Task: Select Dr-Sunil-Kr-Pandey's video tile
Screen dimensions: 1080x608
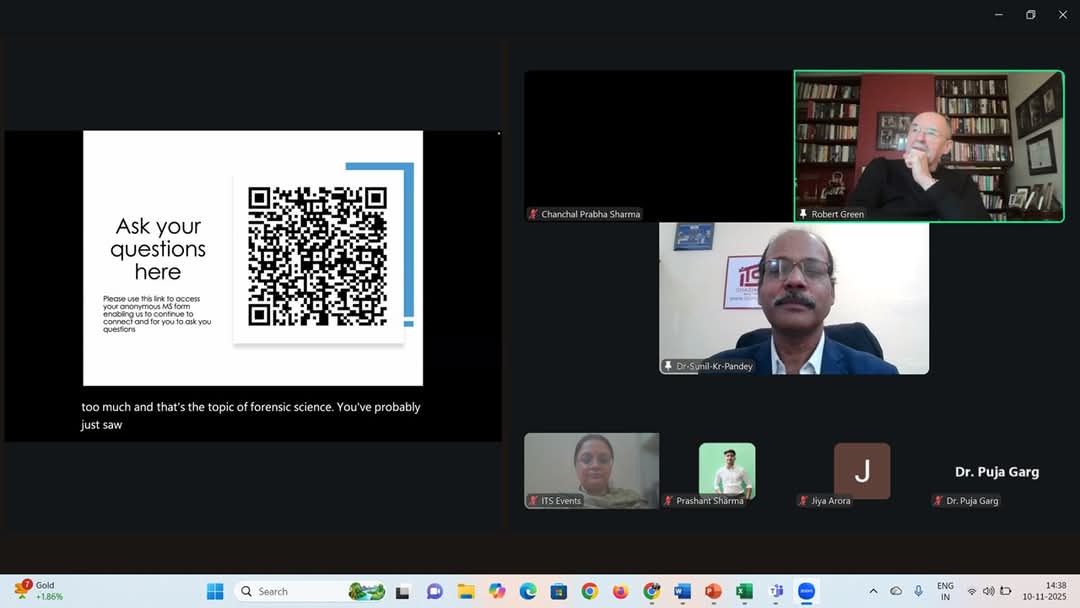Action: click(x=794, y=298)
